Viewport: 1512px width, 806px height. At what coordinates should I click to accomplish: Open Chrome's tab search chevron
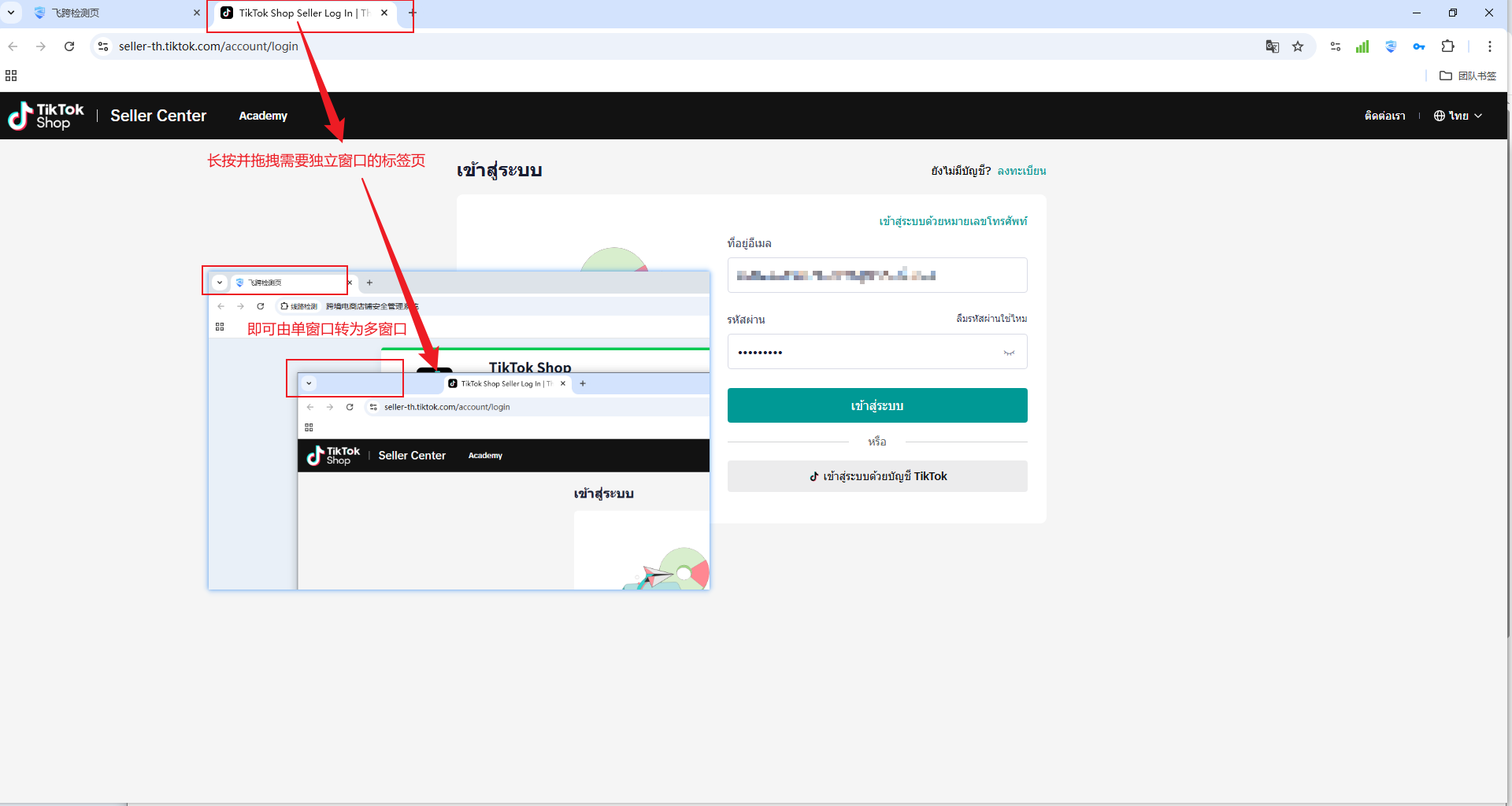[11, 13]
